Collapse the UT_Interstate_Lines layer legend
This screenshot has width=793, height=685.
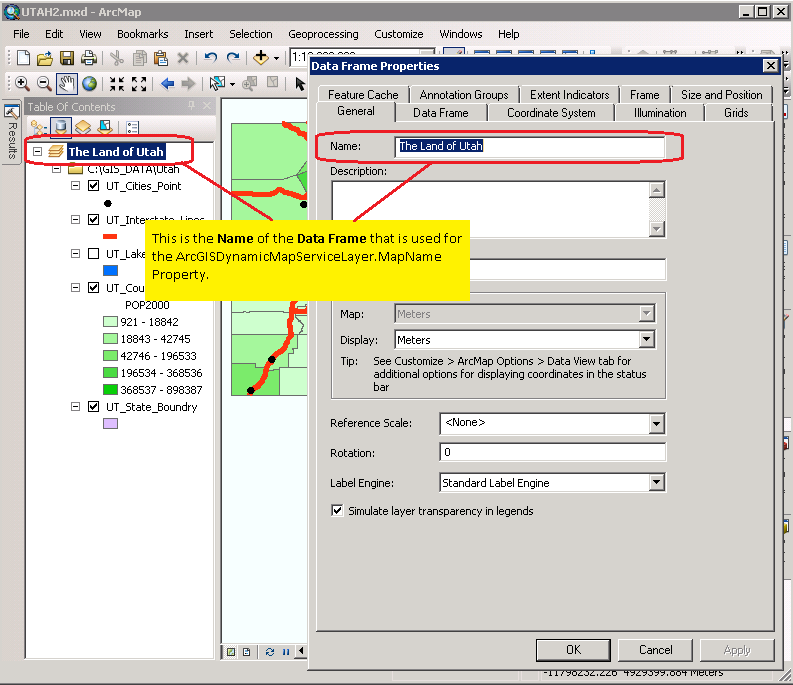tap(75, 220)
